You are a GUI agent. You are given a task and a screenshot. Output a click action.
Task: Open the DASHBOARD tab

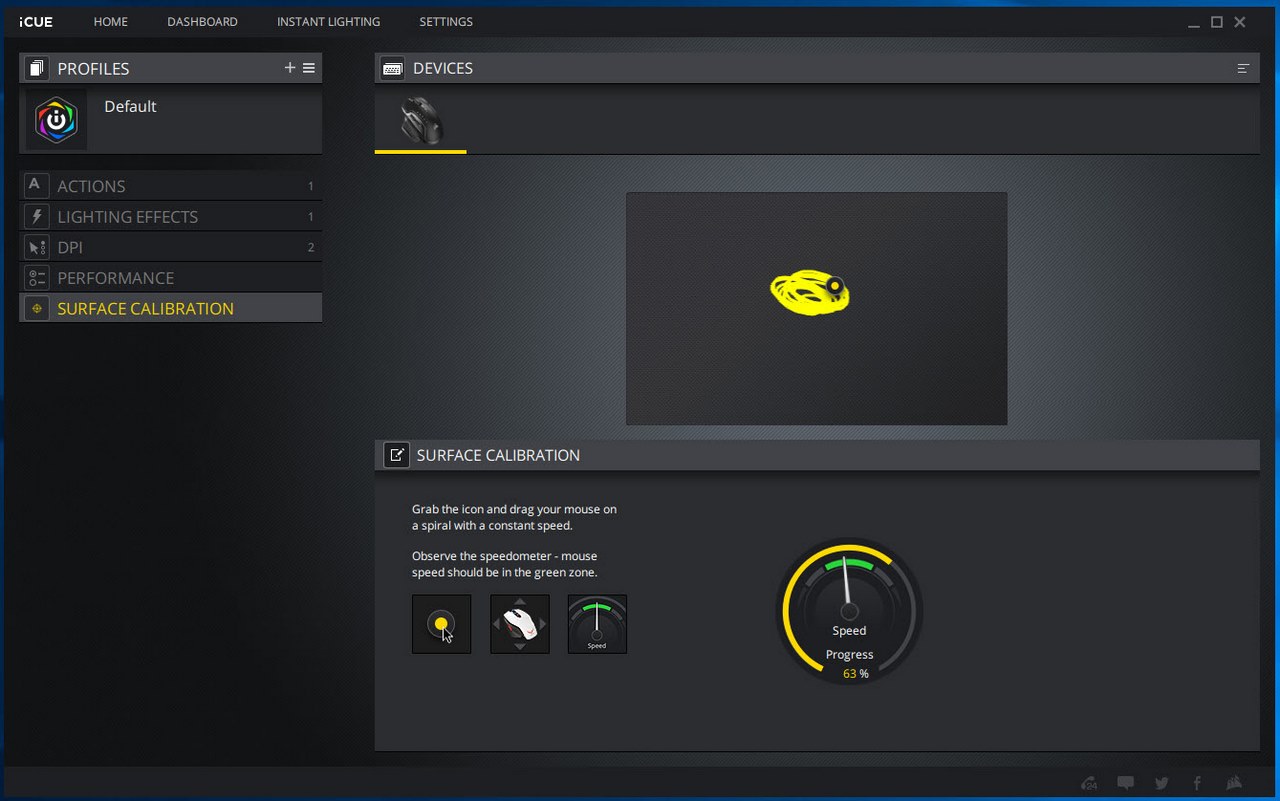point(202,21)
